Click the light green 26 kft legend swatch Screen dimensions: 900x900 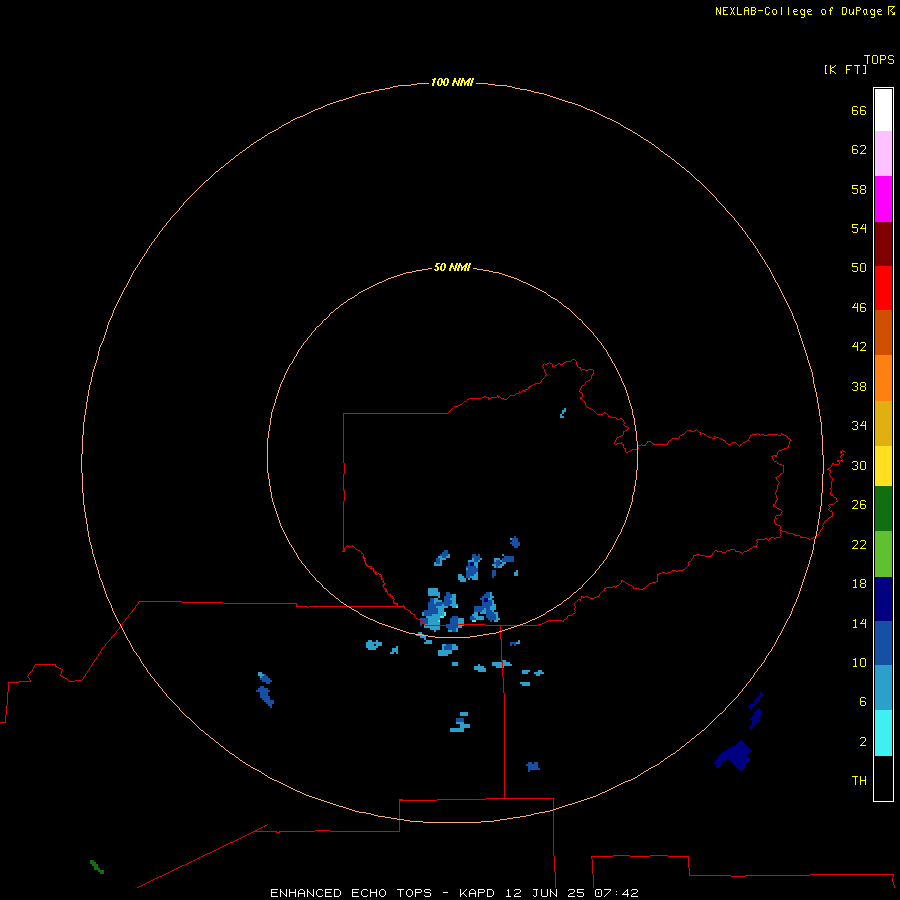(x=883, y=554)
